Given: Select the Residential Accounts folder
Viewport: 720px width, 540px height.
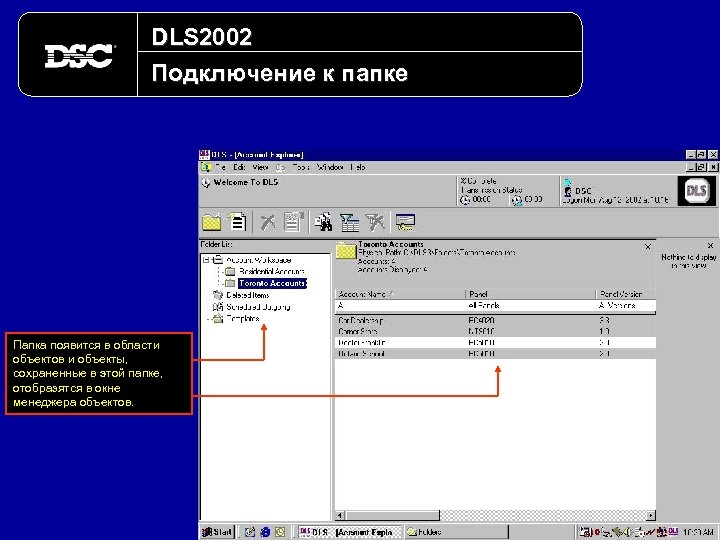Looking at the screenshot, I should click(x=272, y=271).
